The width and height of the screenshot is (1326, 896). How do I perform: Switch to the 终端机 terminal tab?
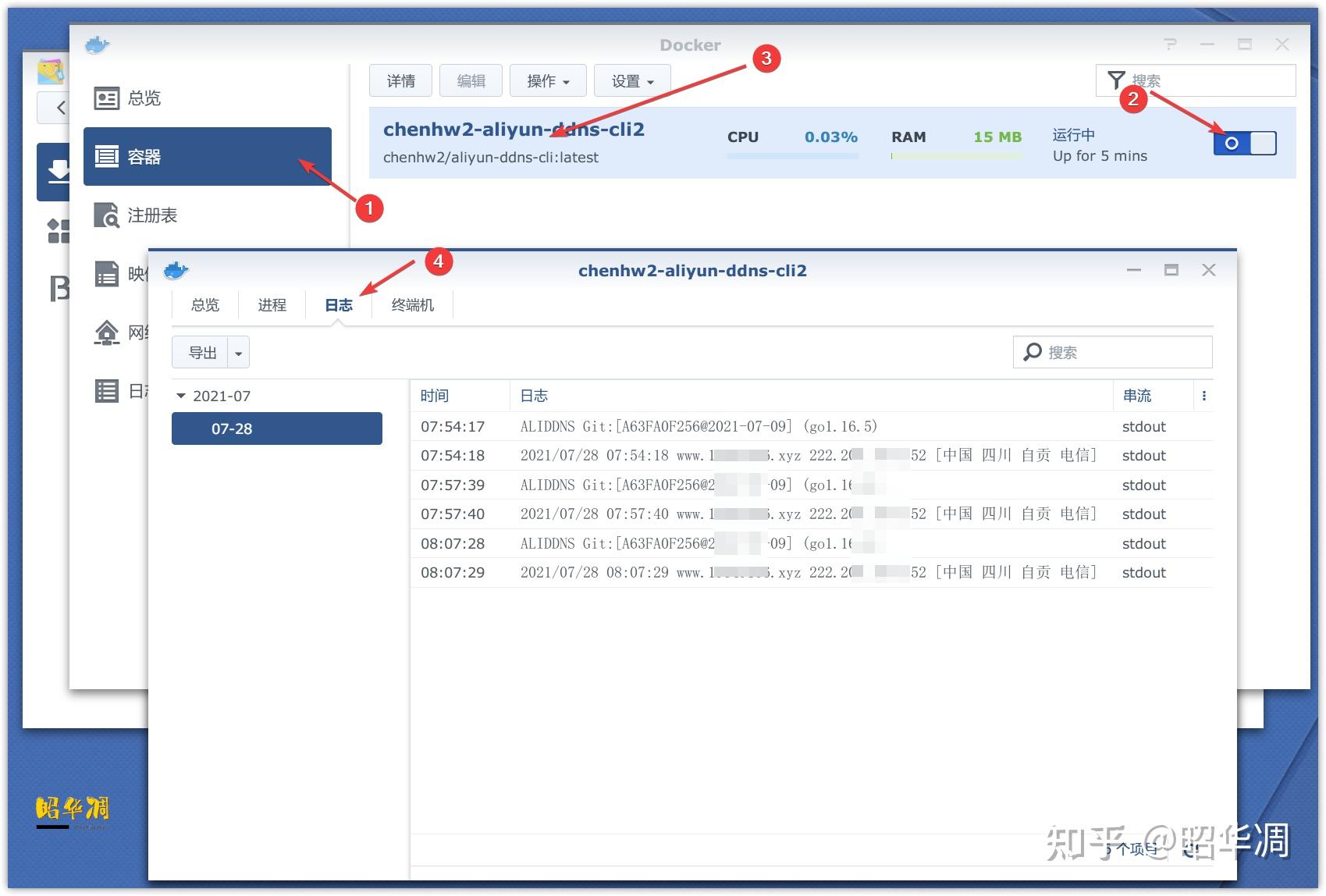point(411,304)
